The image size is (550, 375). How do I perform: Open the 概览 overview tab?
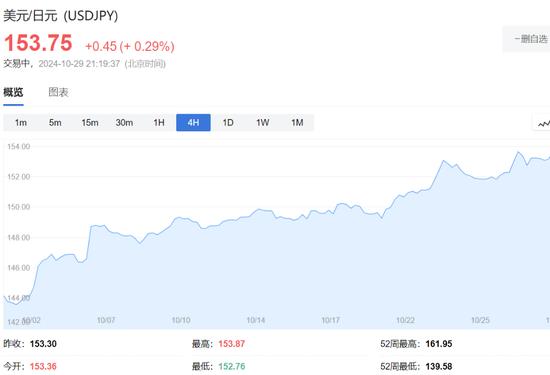[13, 92]
